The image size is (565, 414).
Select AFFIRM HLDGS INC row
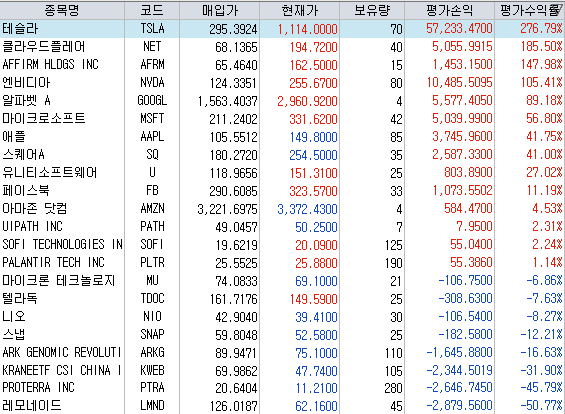[x=50, y=65]
